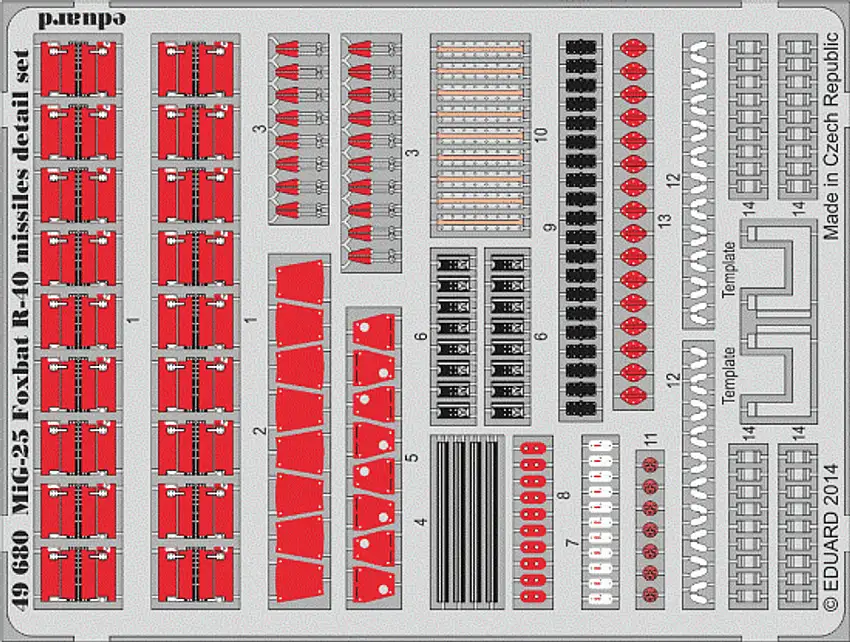Select the number 5 part label
Screen dimensions: 850x642
411,458
